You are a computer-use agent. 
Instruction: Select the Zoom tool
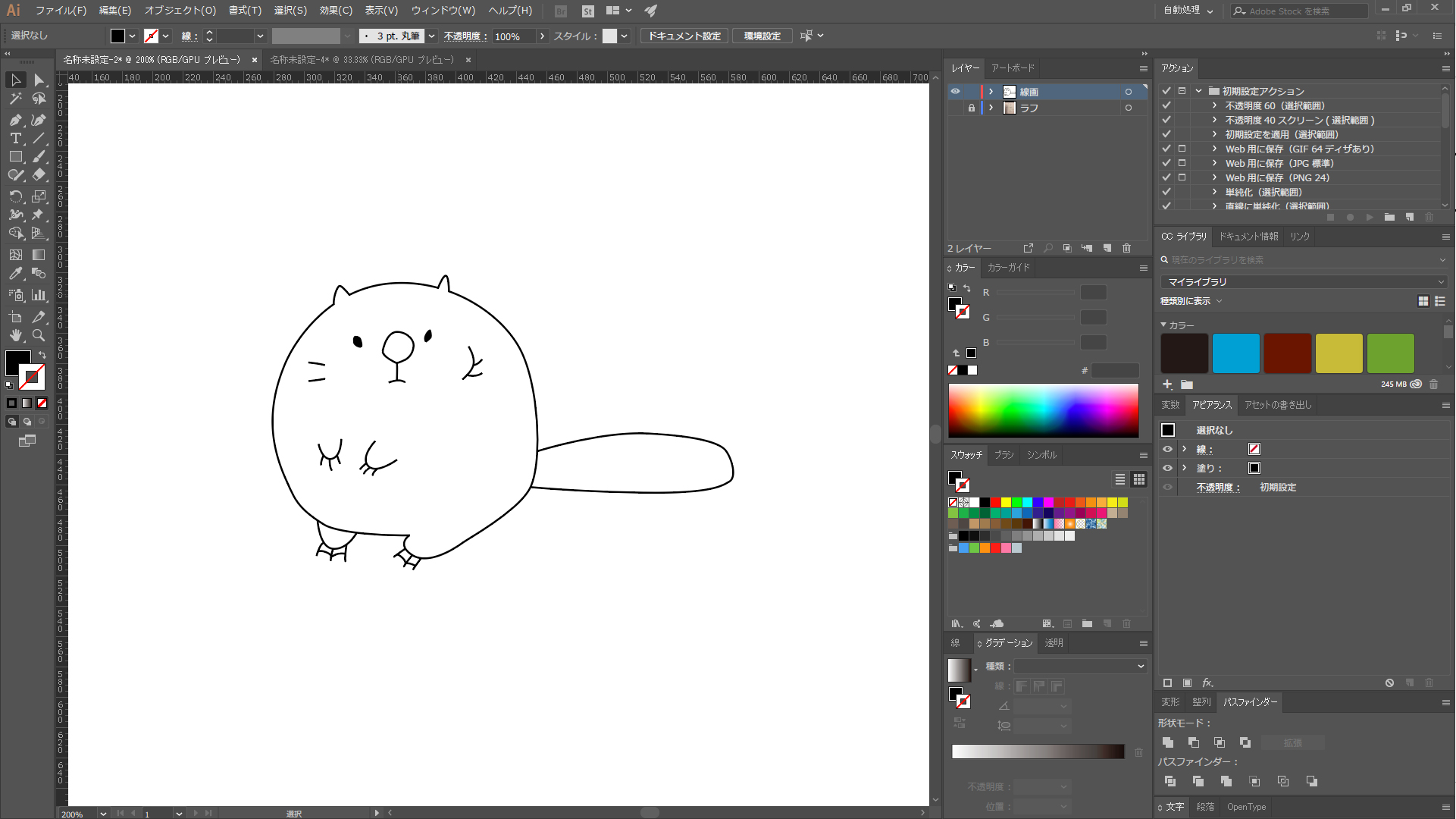[x=39, y=335]
